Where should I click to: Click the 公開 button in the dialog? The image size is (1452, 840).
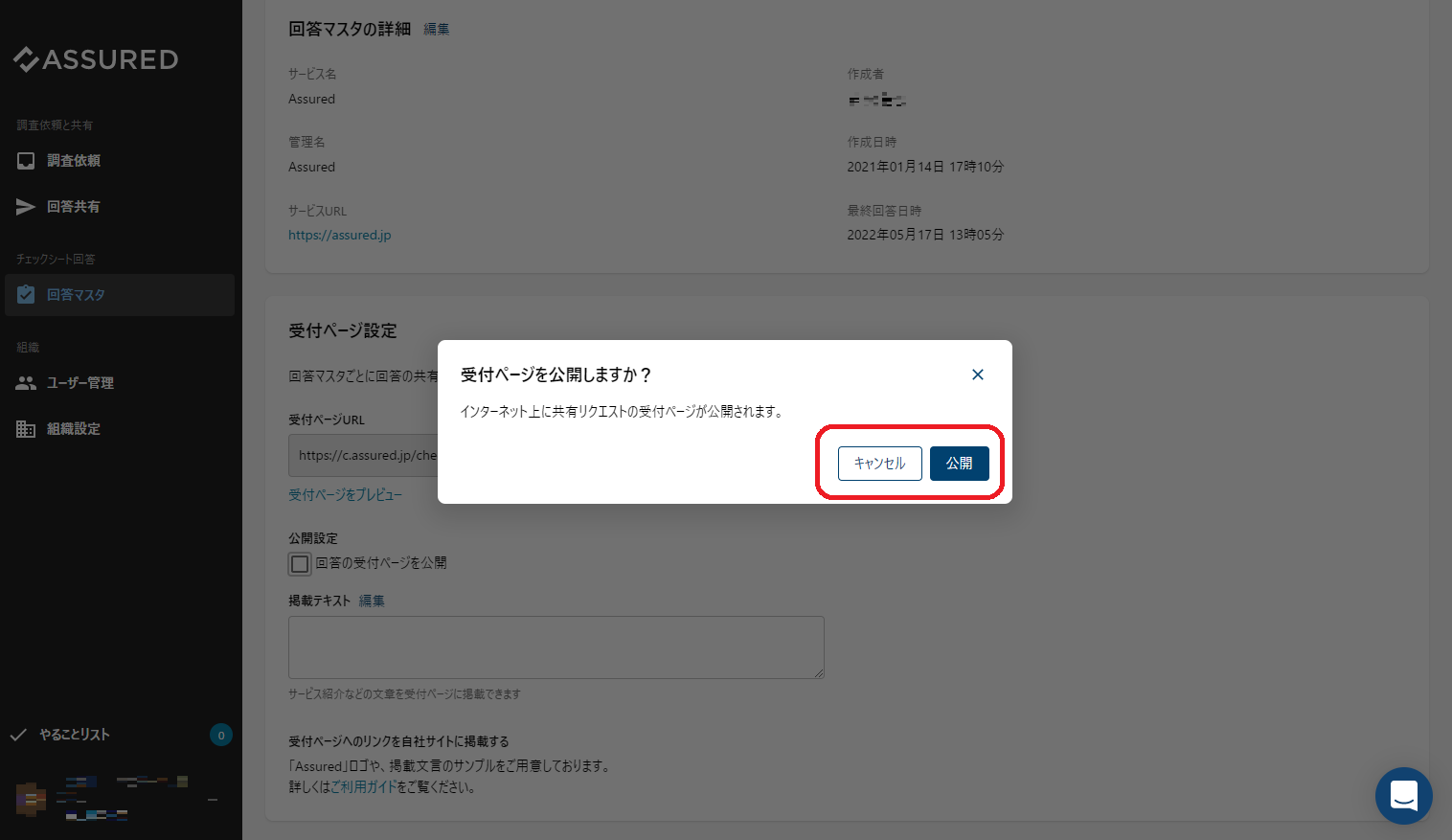pyautogui.click(x=960, y=464)
